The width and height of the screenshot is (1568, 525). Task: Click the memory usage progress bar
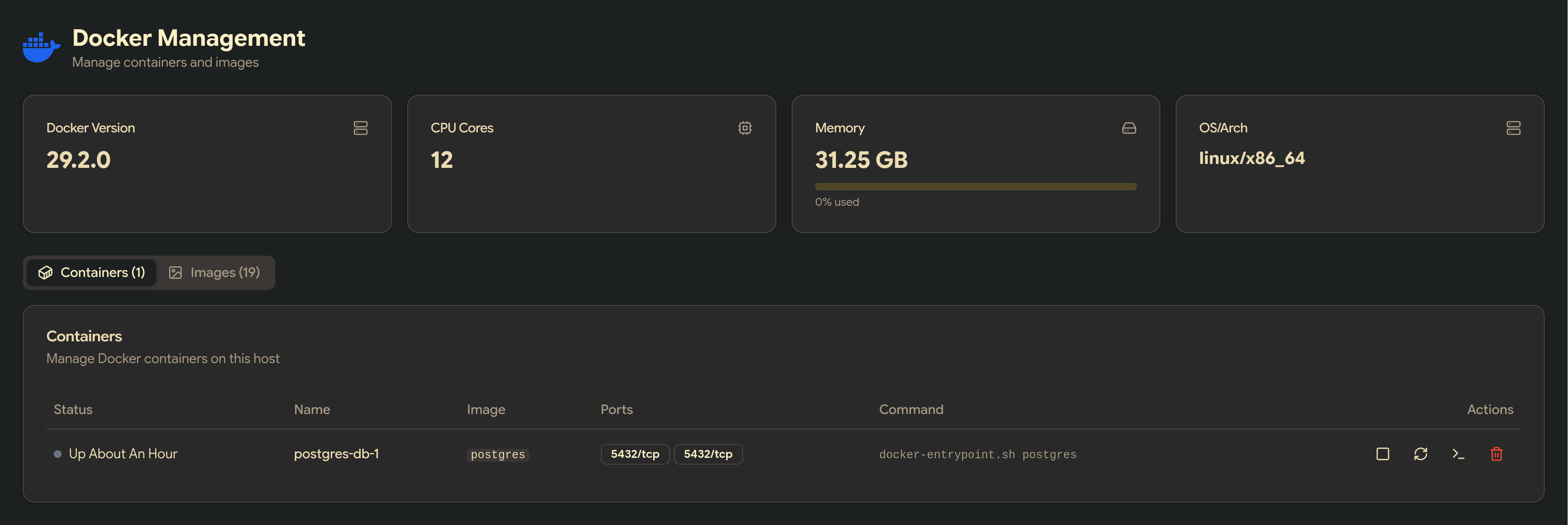click(x=975, y=187)
